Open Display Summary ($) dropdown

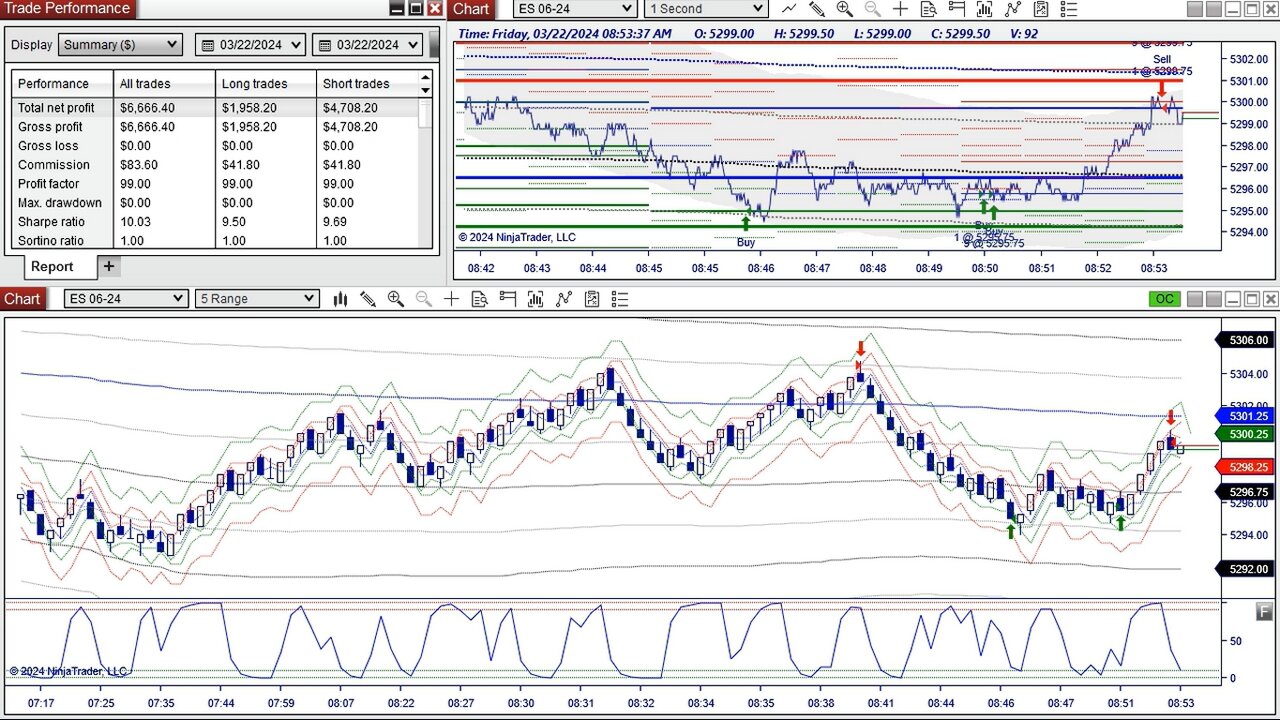coord(120,45)
